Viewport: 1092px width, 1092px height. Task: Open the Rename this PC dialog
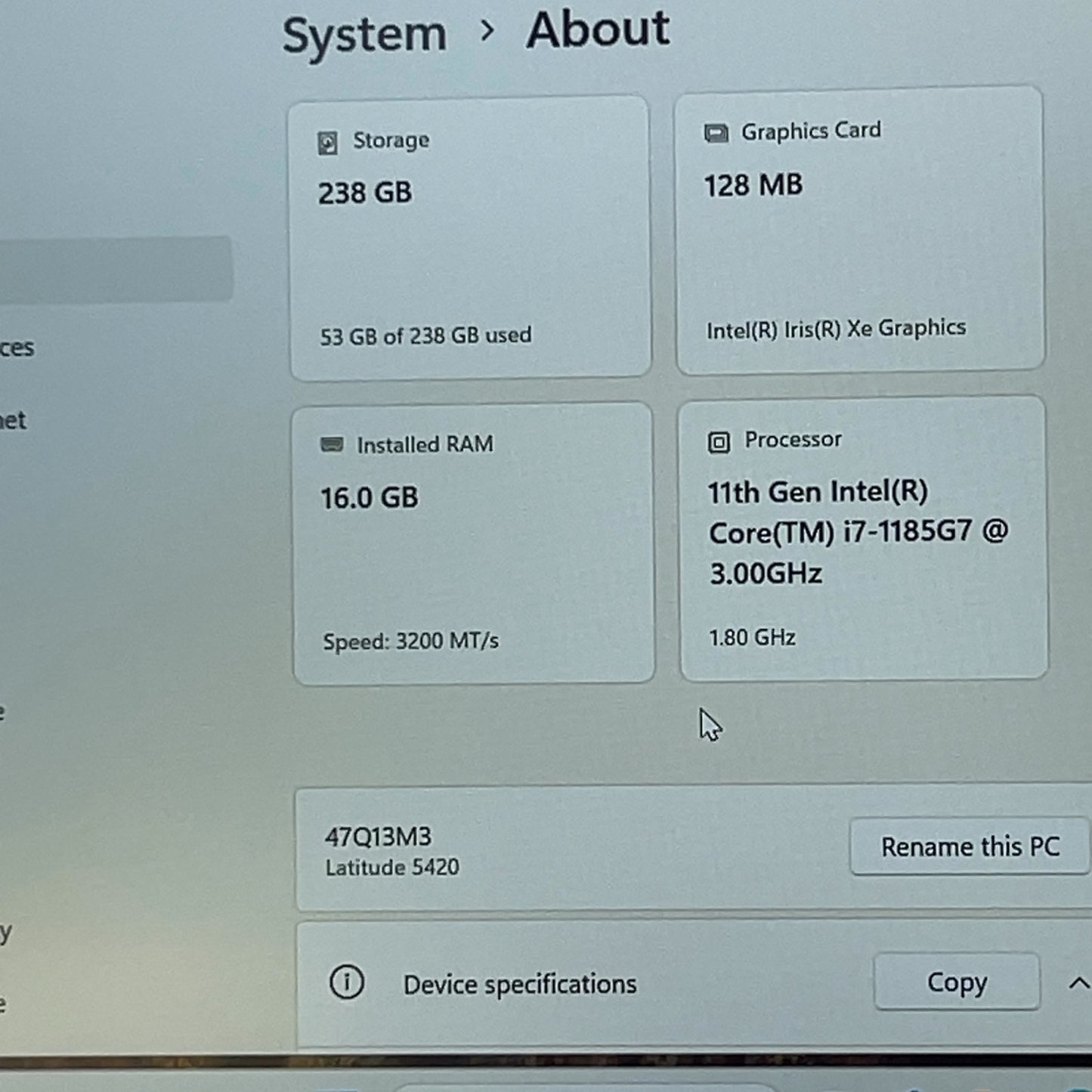click(x=970, y=846)
